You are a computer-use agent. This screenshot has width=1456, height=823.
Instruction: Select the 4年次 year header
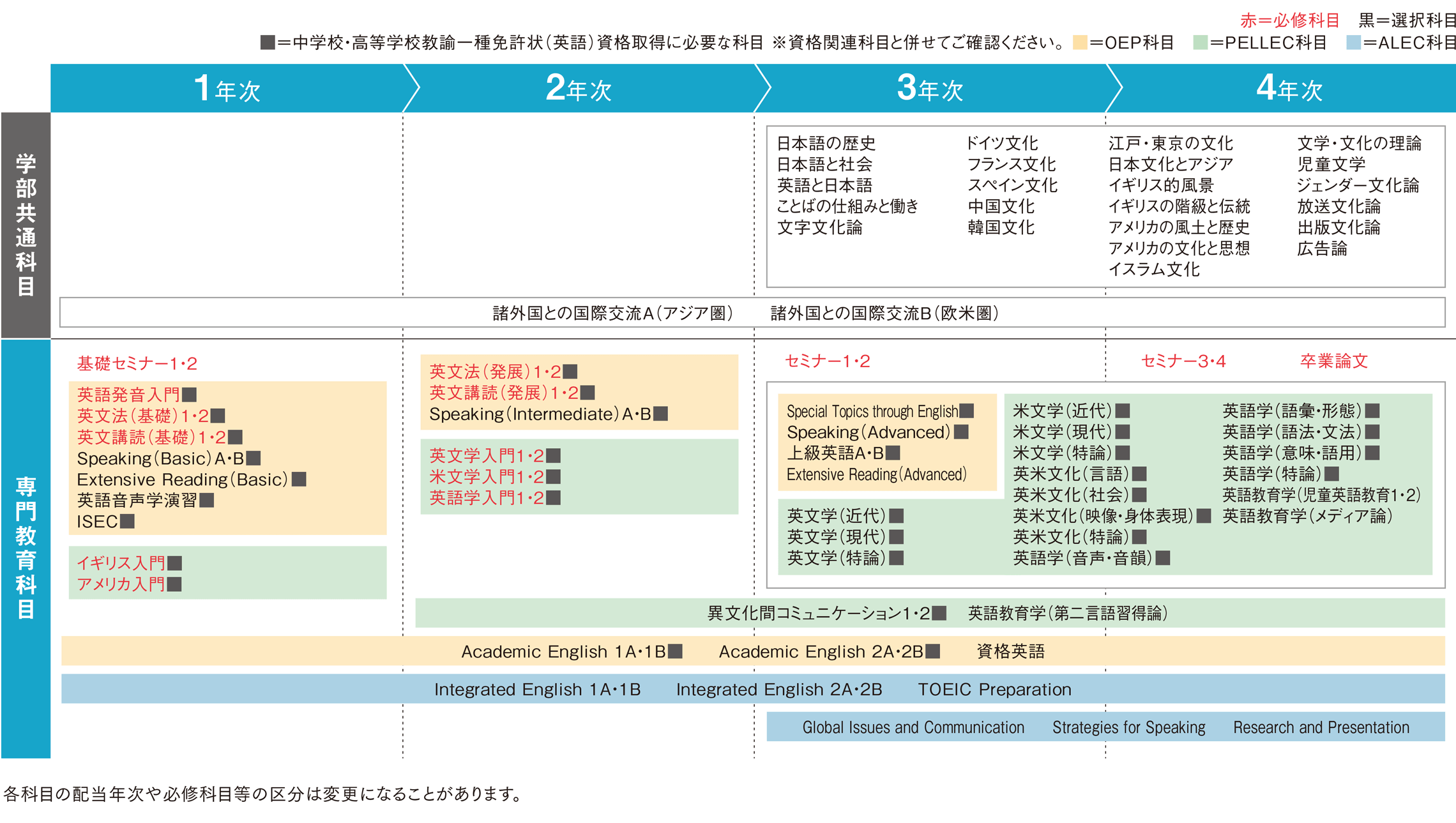pos(1289,88)
